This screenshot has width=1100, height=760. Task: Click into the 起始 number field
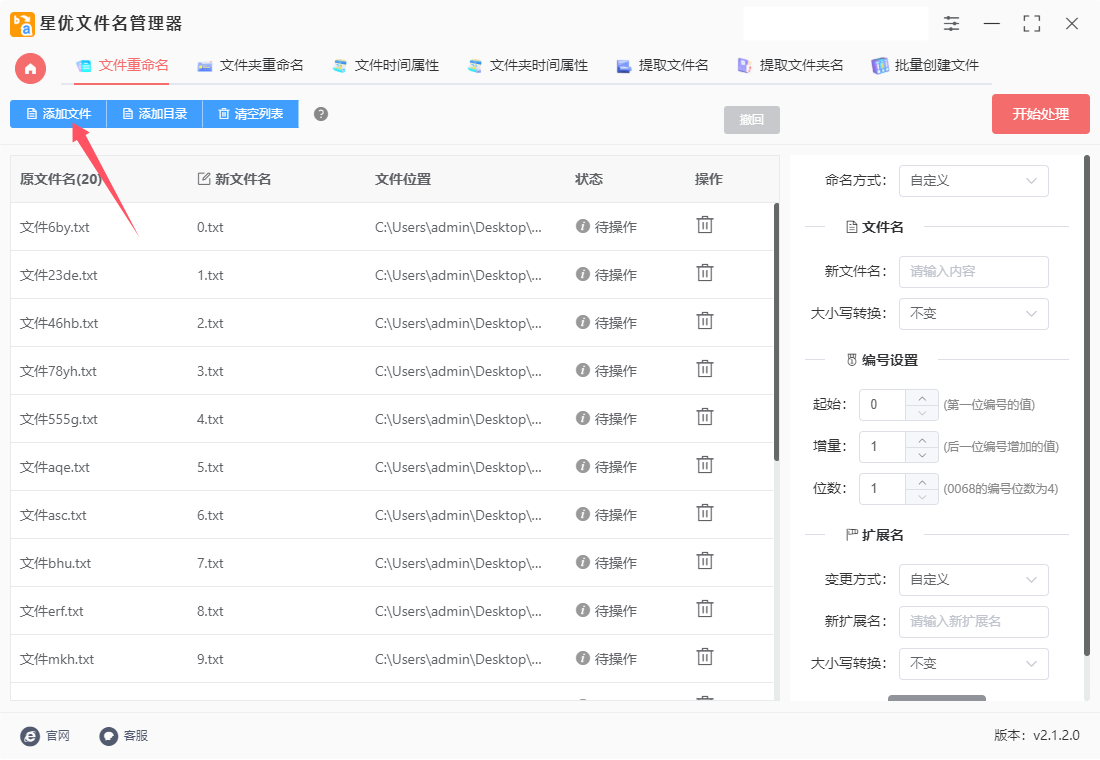883,405
